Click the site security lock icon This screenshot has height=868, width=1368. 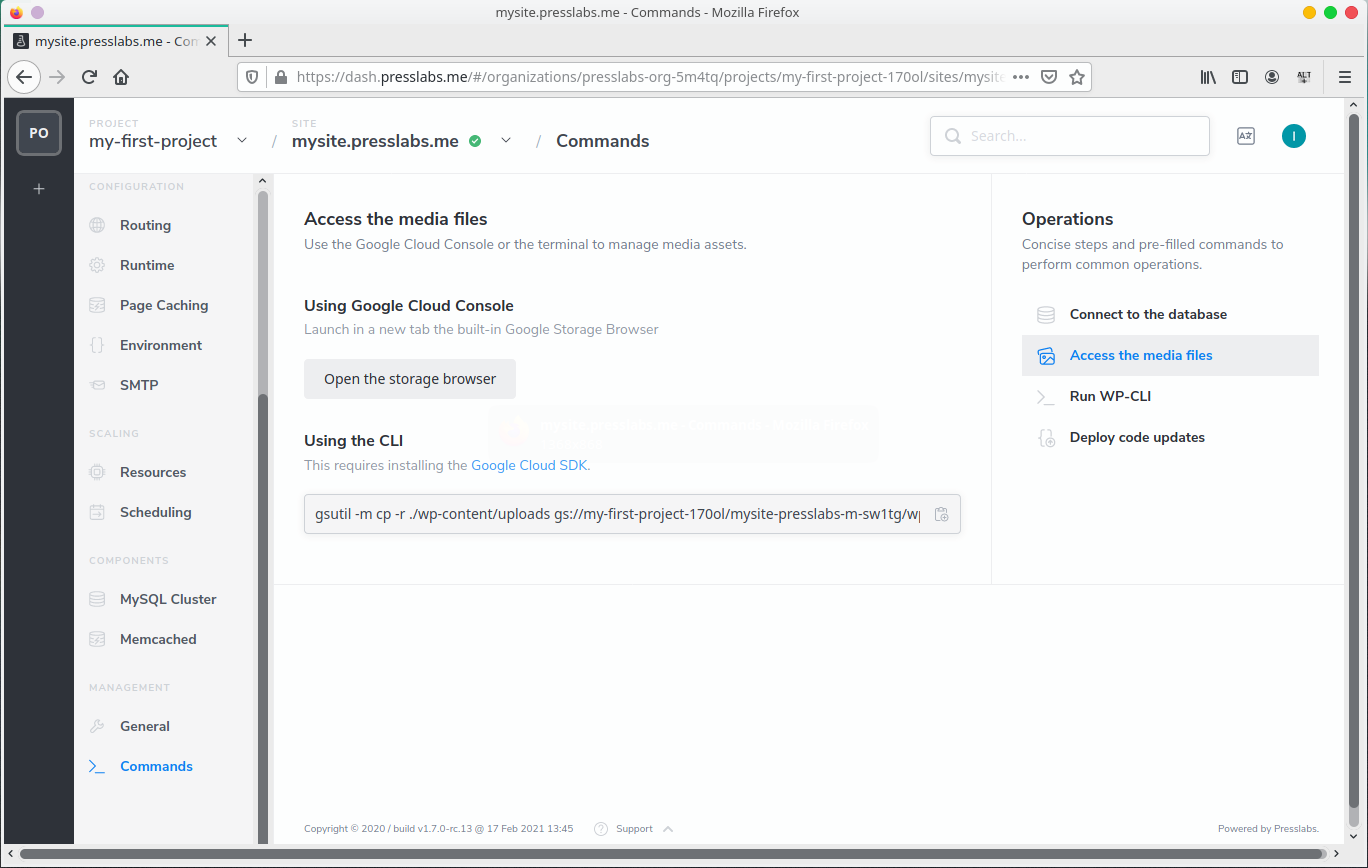tap(280, 77)
